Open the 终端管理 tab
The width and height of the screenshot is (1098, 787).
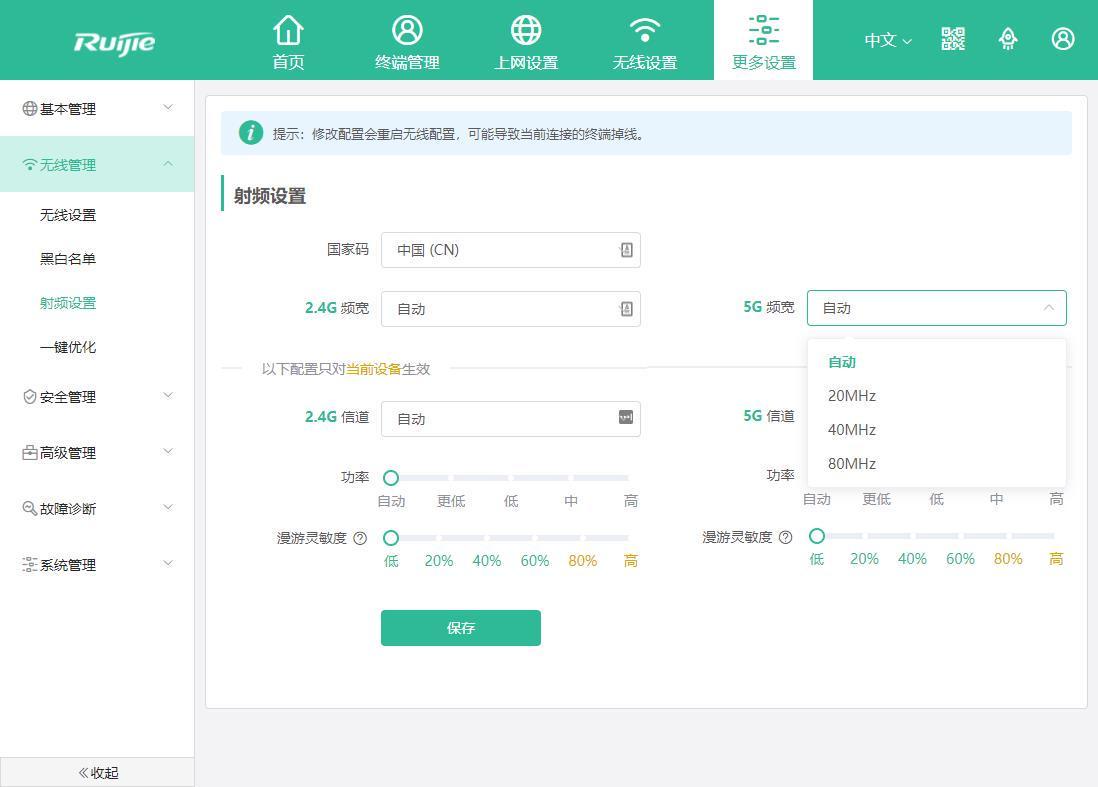click(407, 42)
